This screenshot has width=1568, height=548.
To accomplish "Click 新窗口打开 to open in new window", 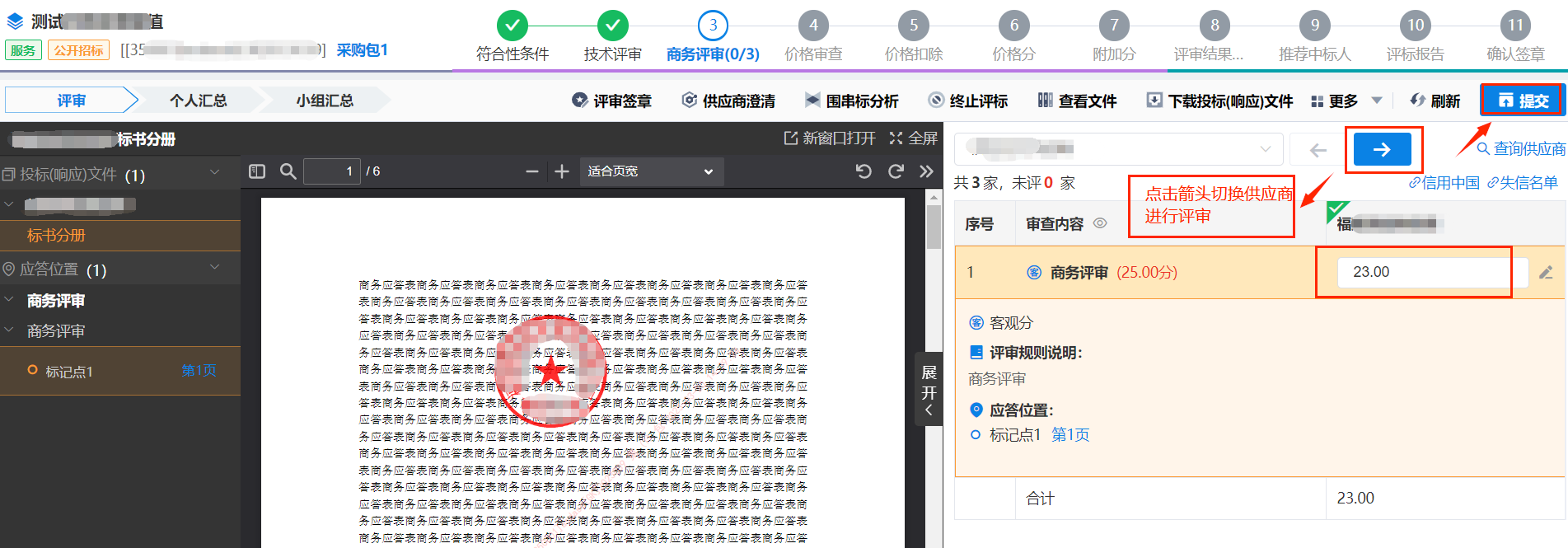I will [x=829, y=138].
